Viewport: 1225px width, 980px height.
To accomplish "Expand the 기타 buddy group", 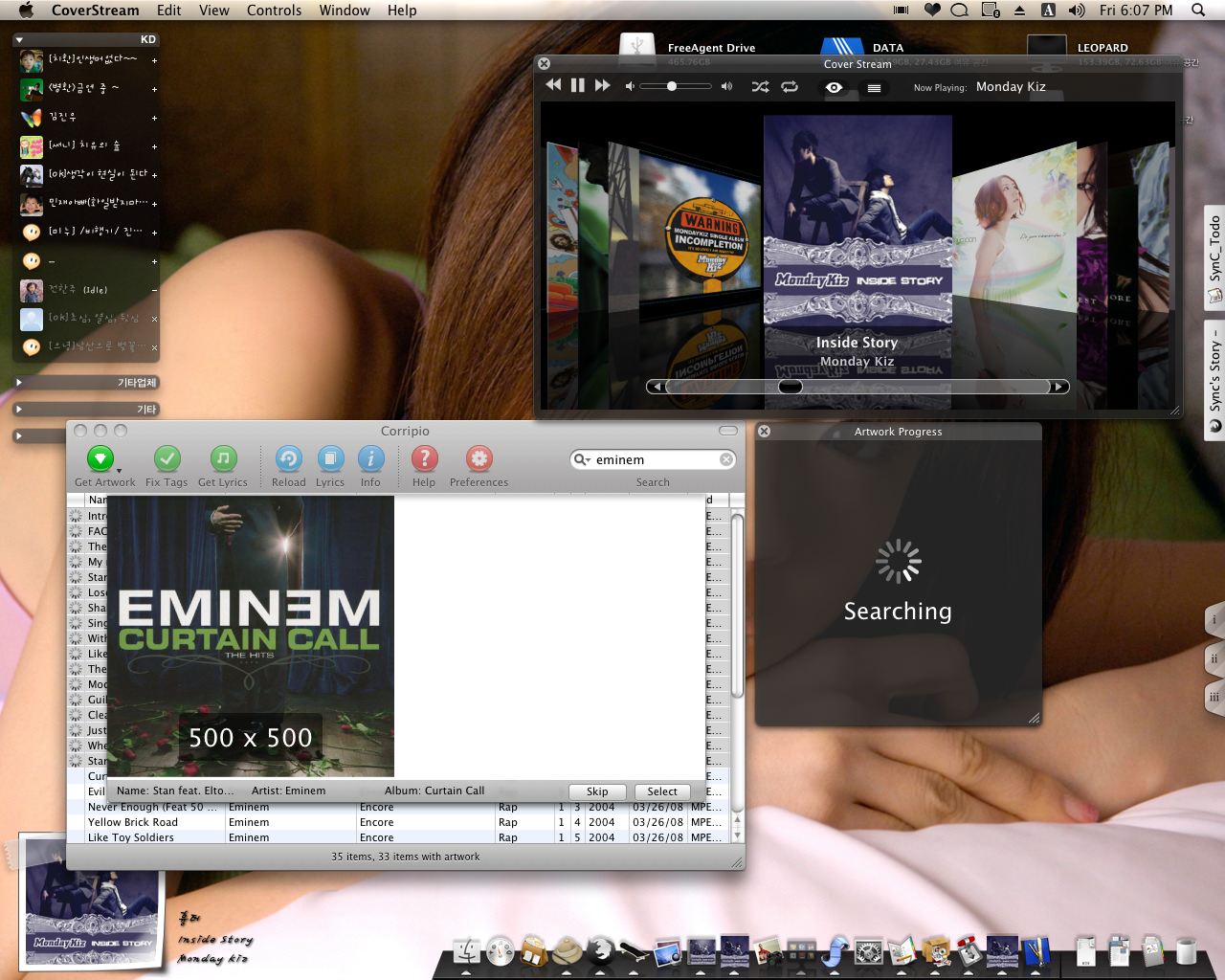I will 19,409.
